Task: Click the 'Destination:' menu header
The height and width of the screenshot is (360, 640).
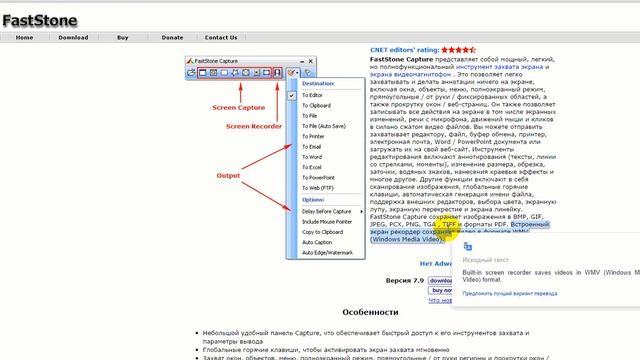Action: click(x=318, y=83)
